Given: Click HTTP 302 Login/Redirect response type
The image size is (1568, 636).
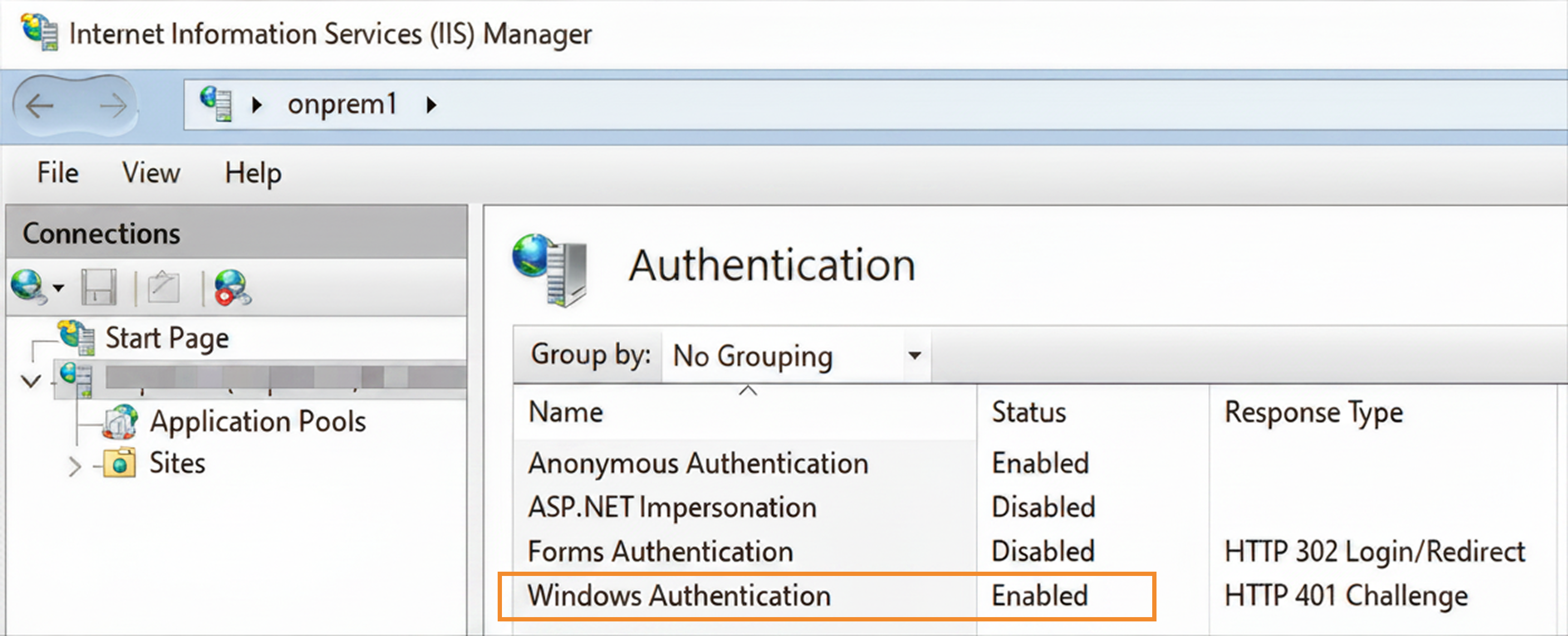Looking at the screenshot, I should tap(1375, 552).
